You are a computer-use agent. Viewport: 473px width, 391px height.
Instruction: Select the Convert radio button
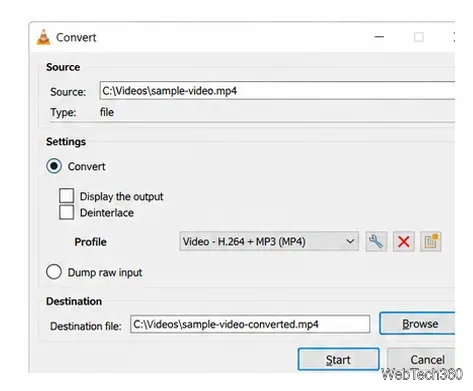(54, 166)
